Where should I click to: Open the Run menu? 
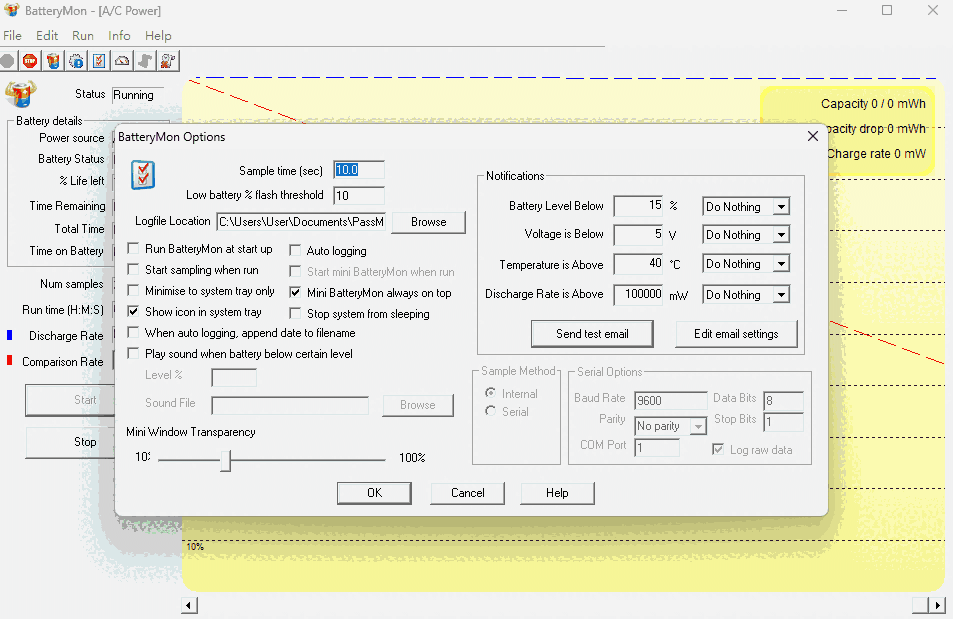83,36
